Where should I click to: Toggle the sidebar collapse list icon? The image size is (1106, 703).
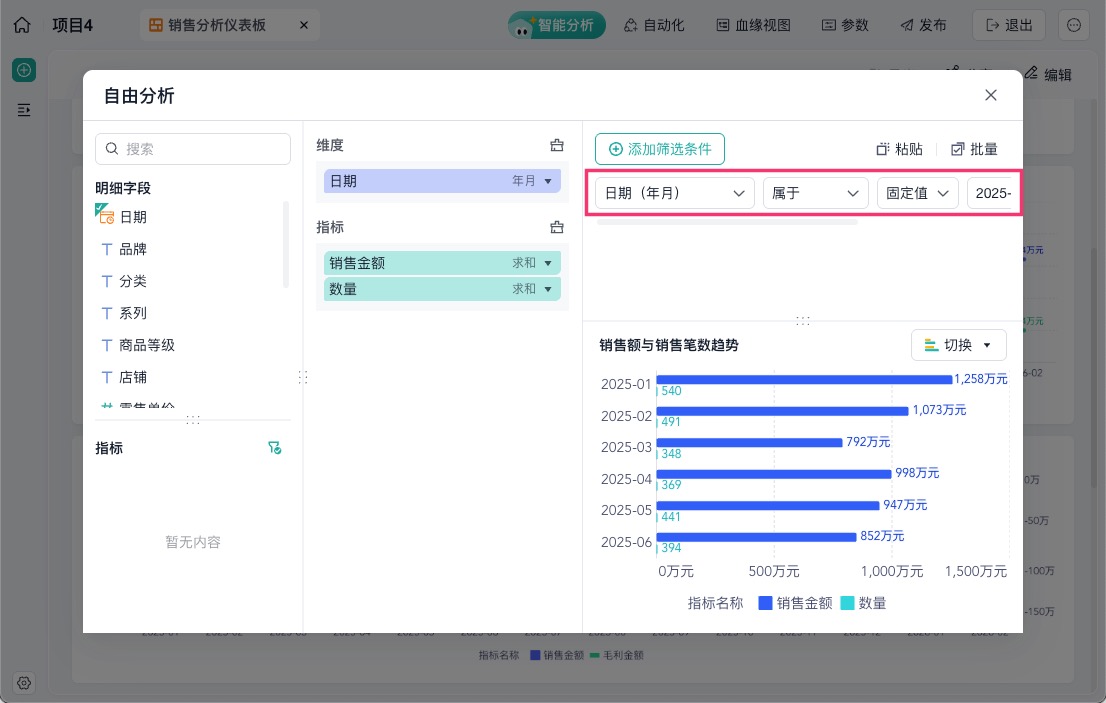coord(24,110)
